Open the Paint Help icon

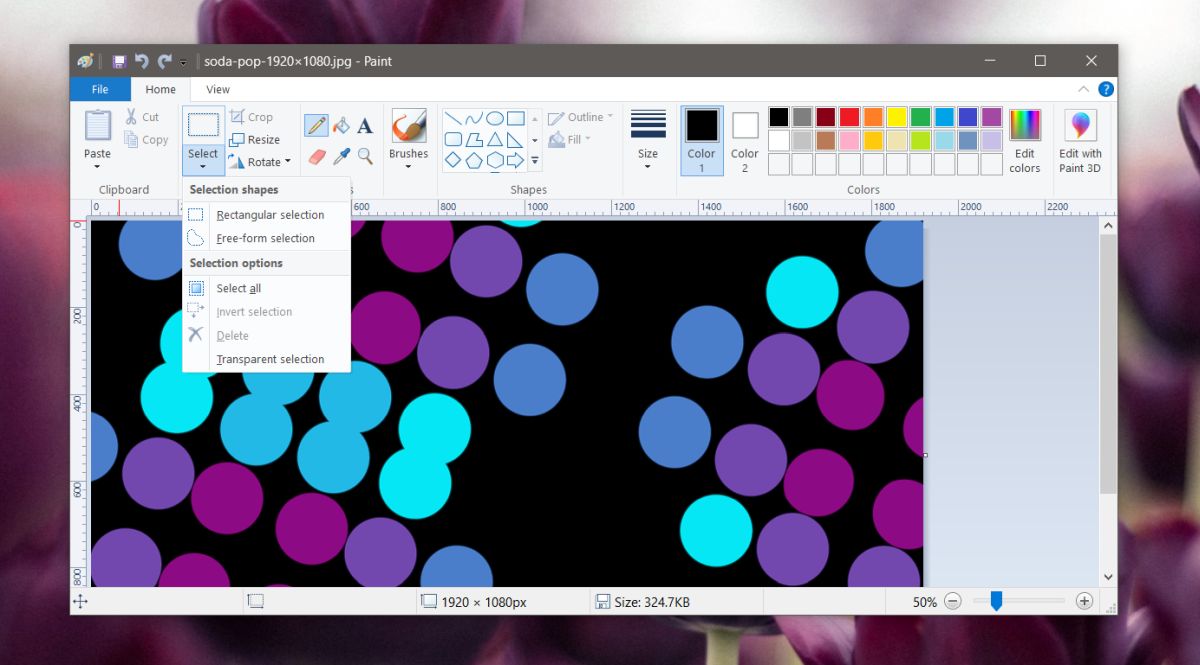click(1106, 89)
